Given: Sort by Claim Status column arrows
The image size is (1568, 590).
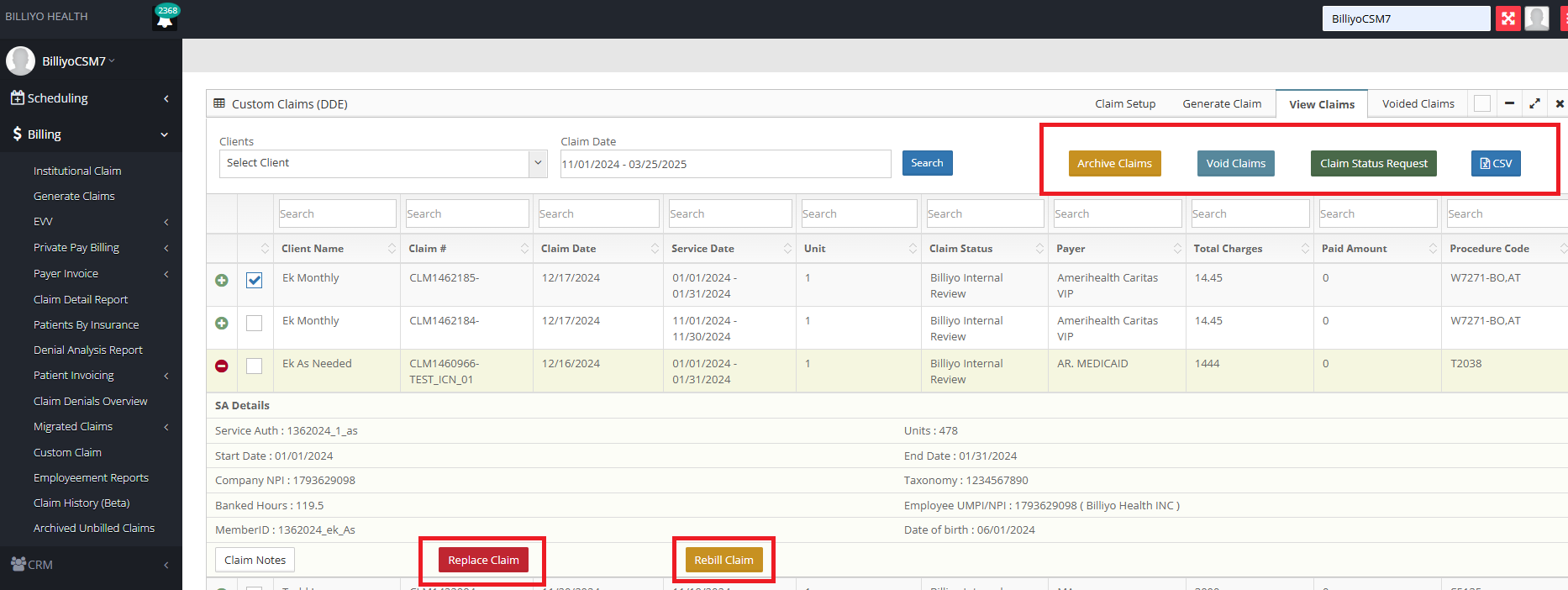Looking at the screenshot, I should [x=1039, y=248].
